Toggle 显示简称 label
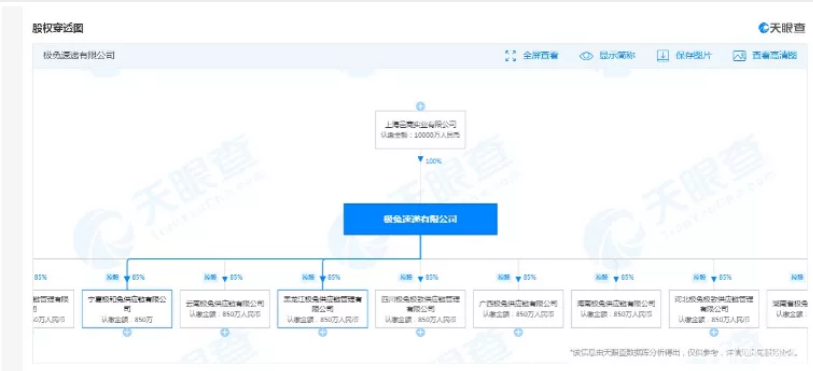Screen dimensions: 813x371 (617, 56)
